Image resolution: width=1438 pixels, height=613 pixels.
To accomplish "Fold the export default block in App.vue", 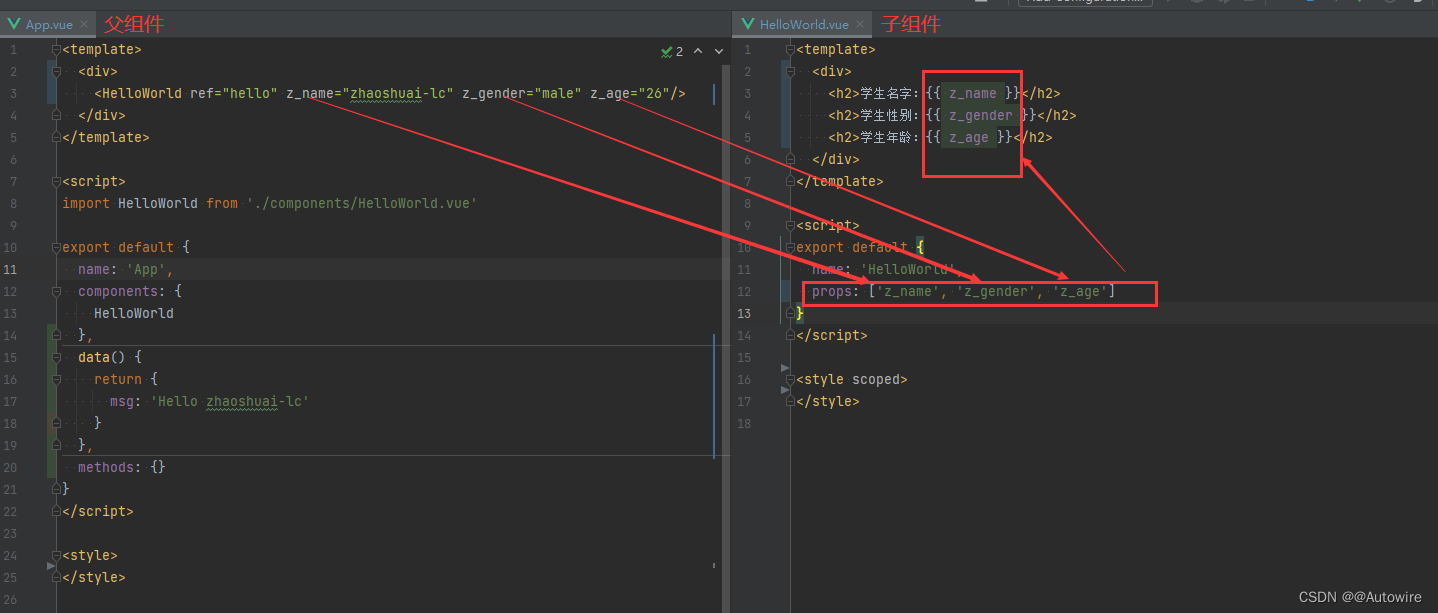I will (x=57, y=247).
